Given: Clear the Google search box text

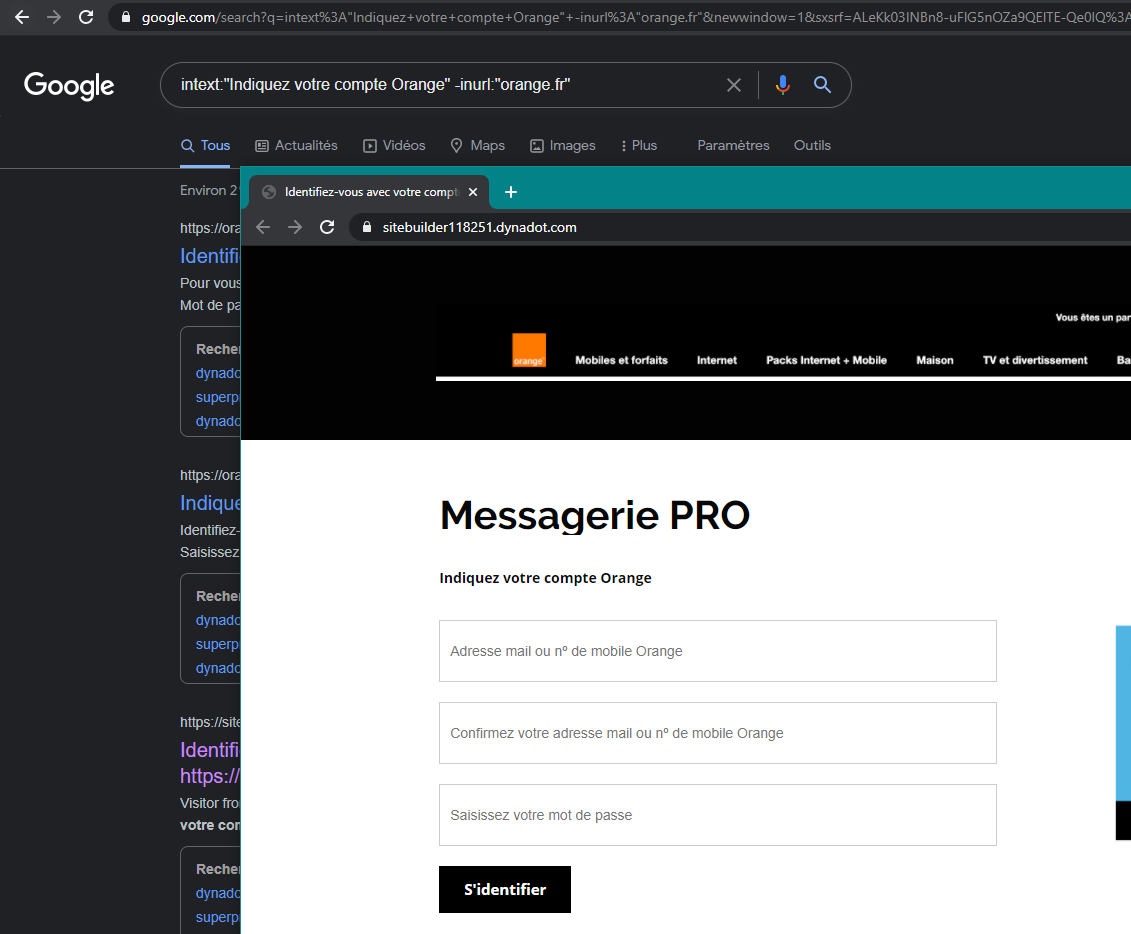Looking at the screenshot, I should [734, 86].
